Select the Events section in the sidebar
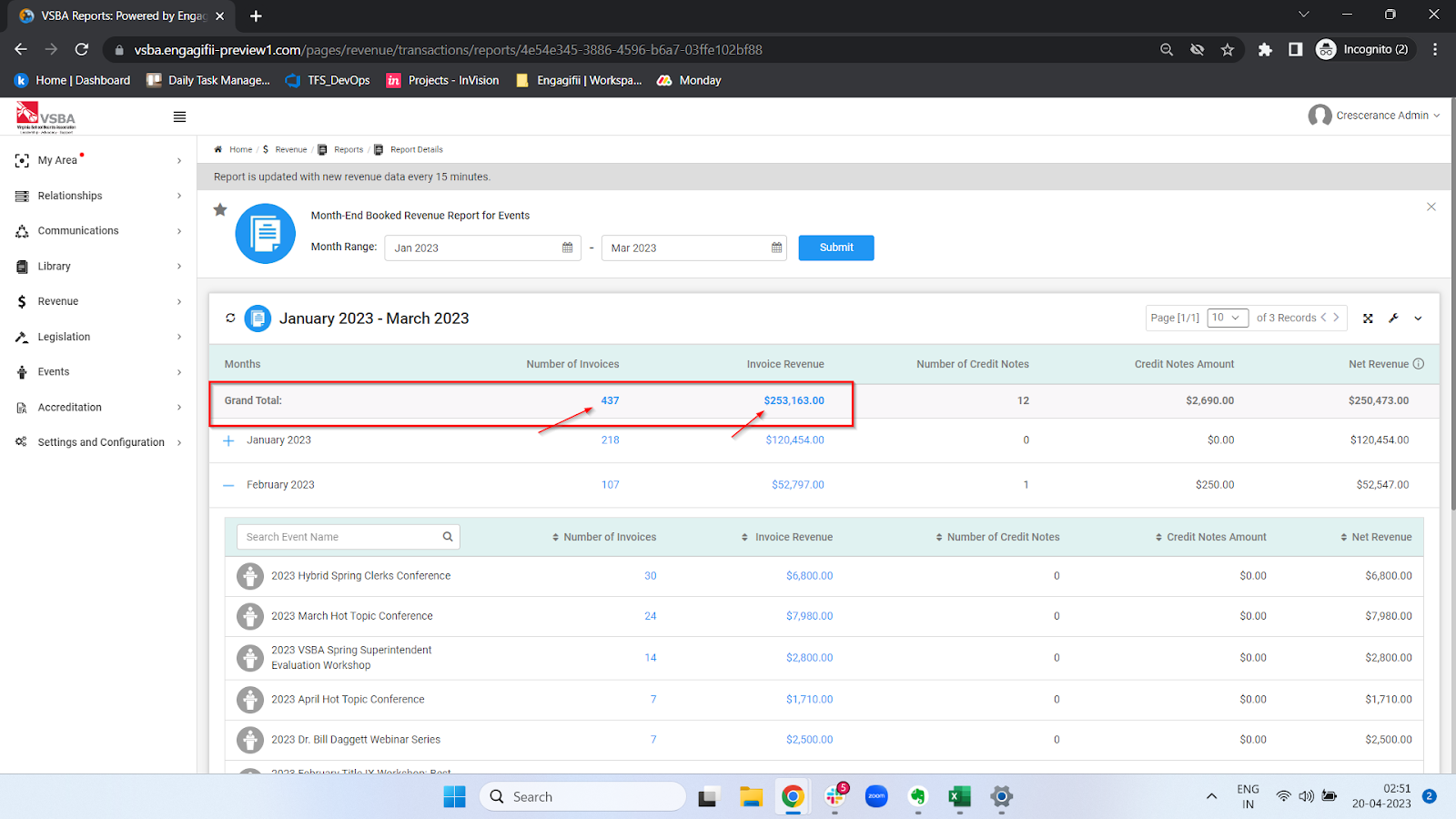This screenshot has width=1456, height=819. [55, 371]
